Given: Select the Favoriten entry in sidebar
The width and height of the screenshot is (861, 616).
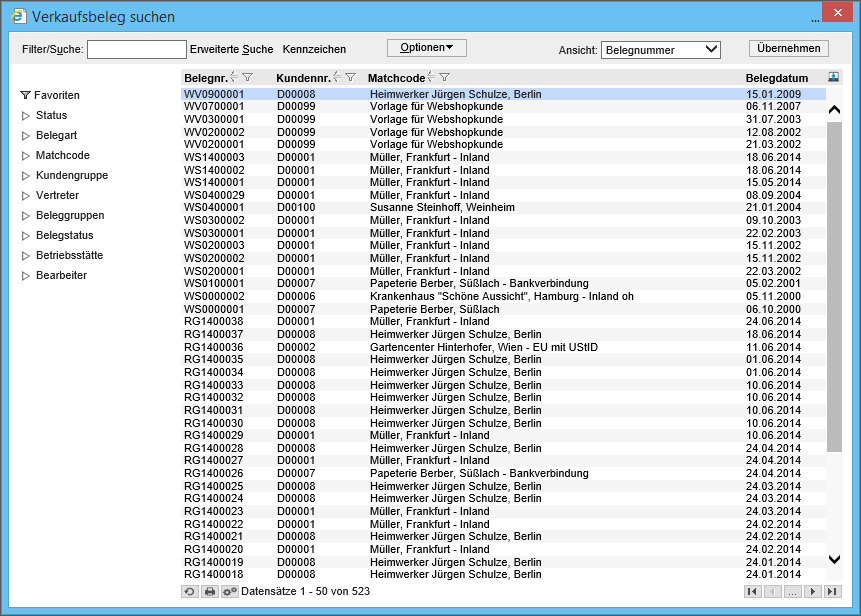Looking at the screenshot, I should click(x=57, y=96).
